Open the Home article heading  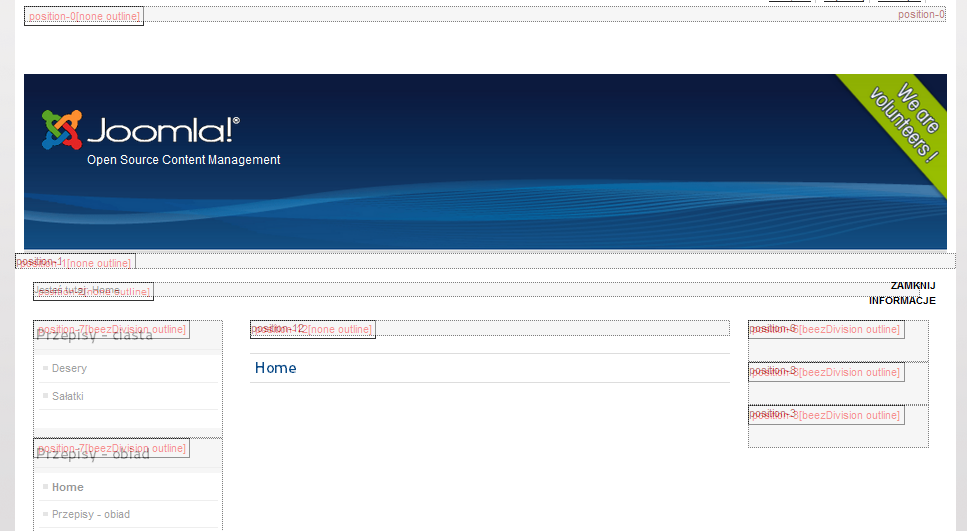[x=276, y=368]
